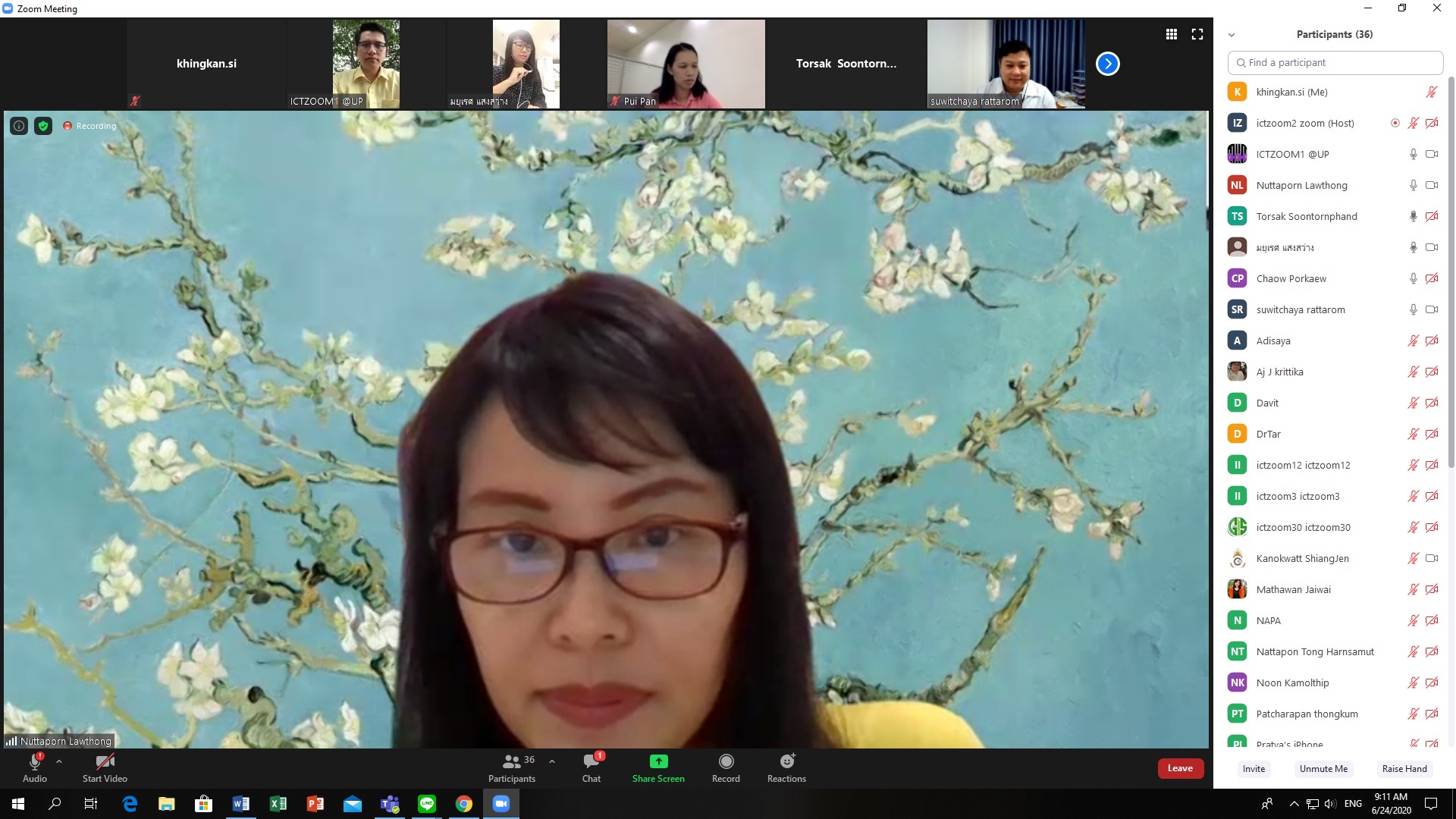This screenshot has height=819, width=1456.
Task: Open LINE app from taskbar
Action: point(427,804)
